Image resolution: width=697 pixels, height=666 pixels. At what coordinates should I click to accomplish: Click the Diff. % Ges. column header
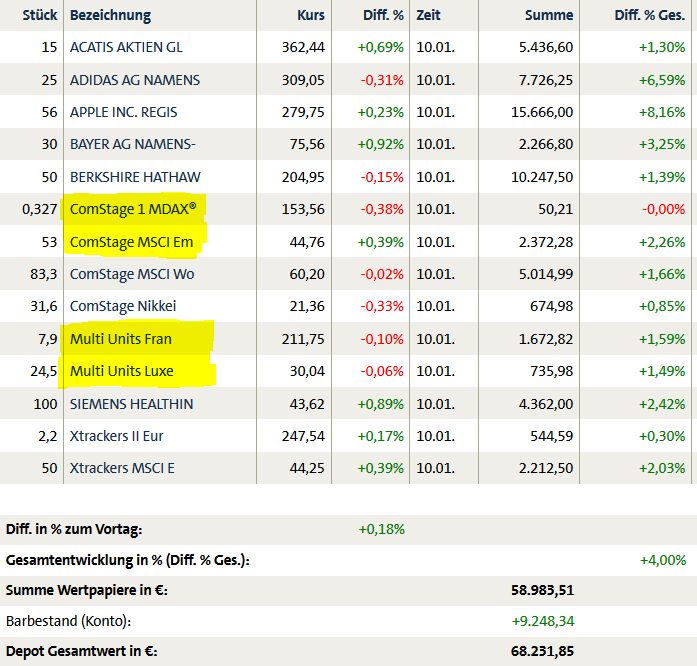click(649, 15)
